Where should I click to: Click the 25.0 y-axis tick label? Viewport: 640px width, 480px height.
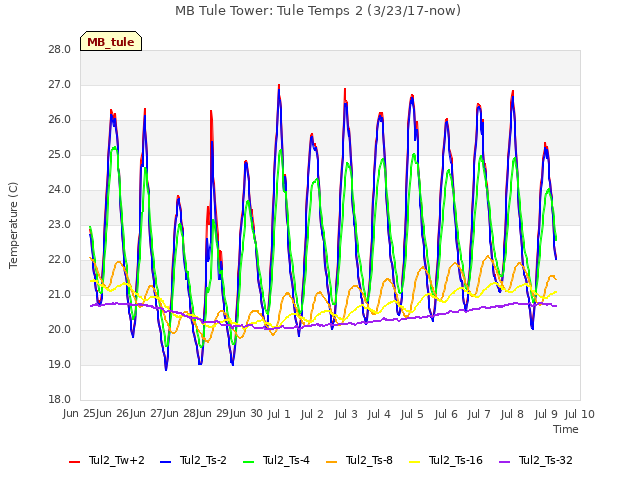coord(60,155)
